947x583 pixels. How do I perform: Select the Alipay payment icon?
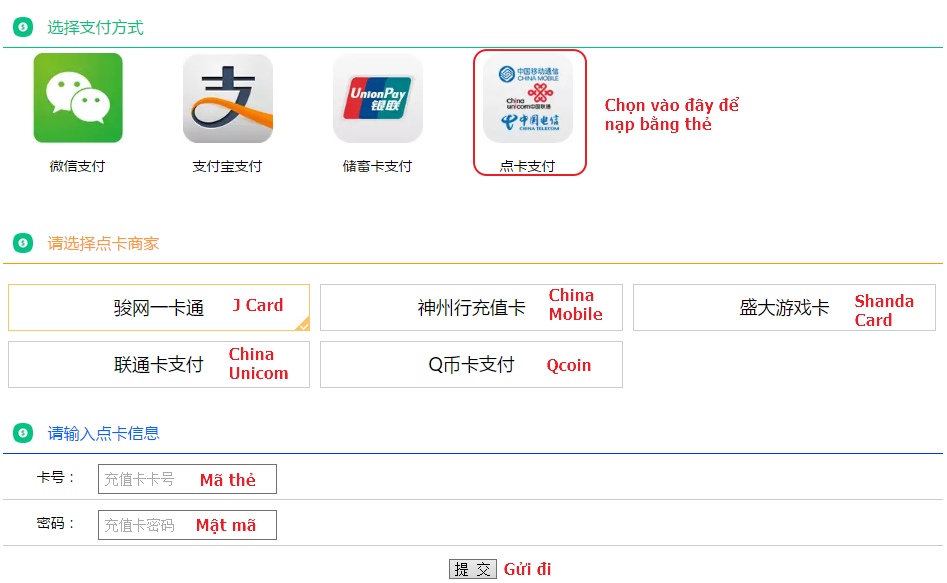228,98
